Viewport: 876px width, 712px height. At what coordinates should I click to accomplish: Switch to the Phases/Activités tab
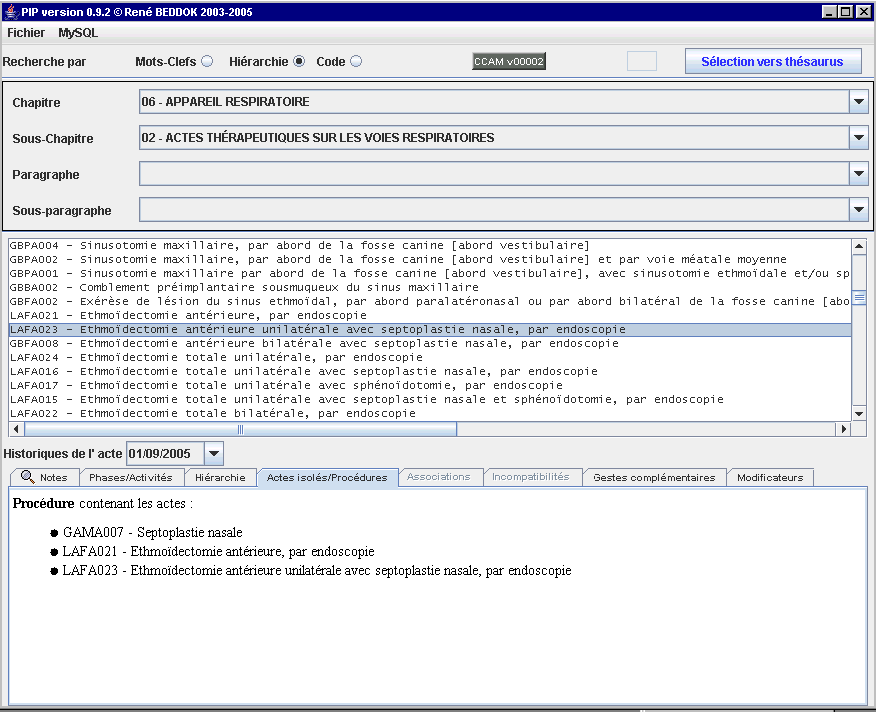pyautogui.click(x=131, y=477)
